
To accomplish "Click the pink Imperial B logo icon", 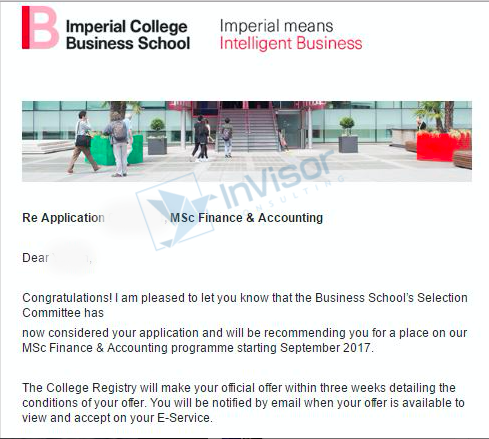I will [40, 28].
